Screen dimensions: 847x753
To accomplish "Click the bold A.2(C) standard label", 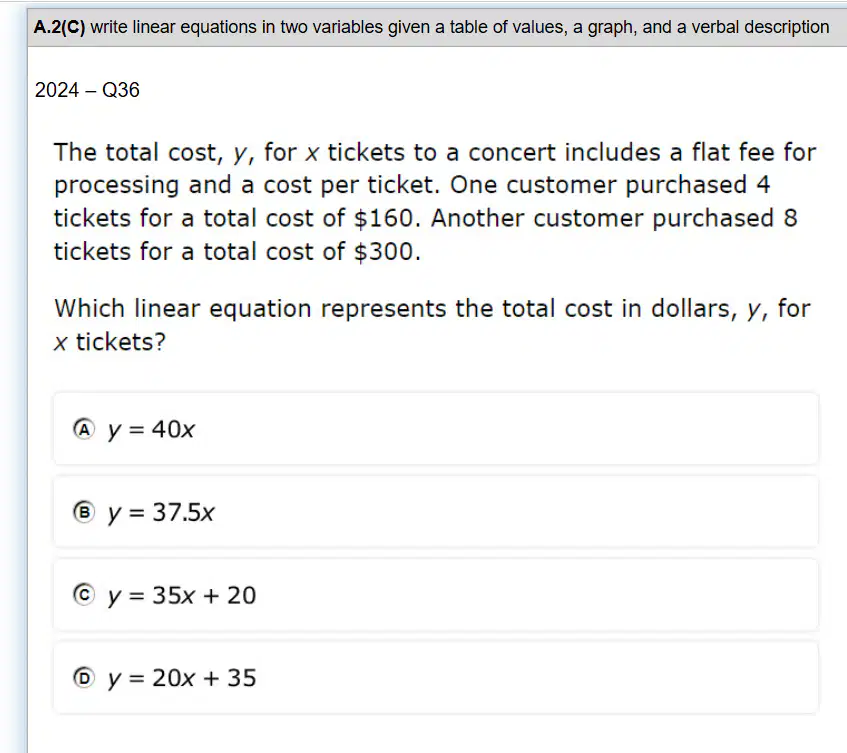I will click(59, 27).
